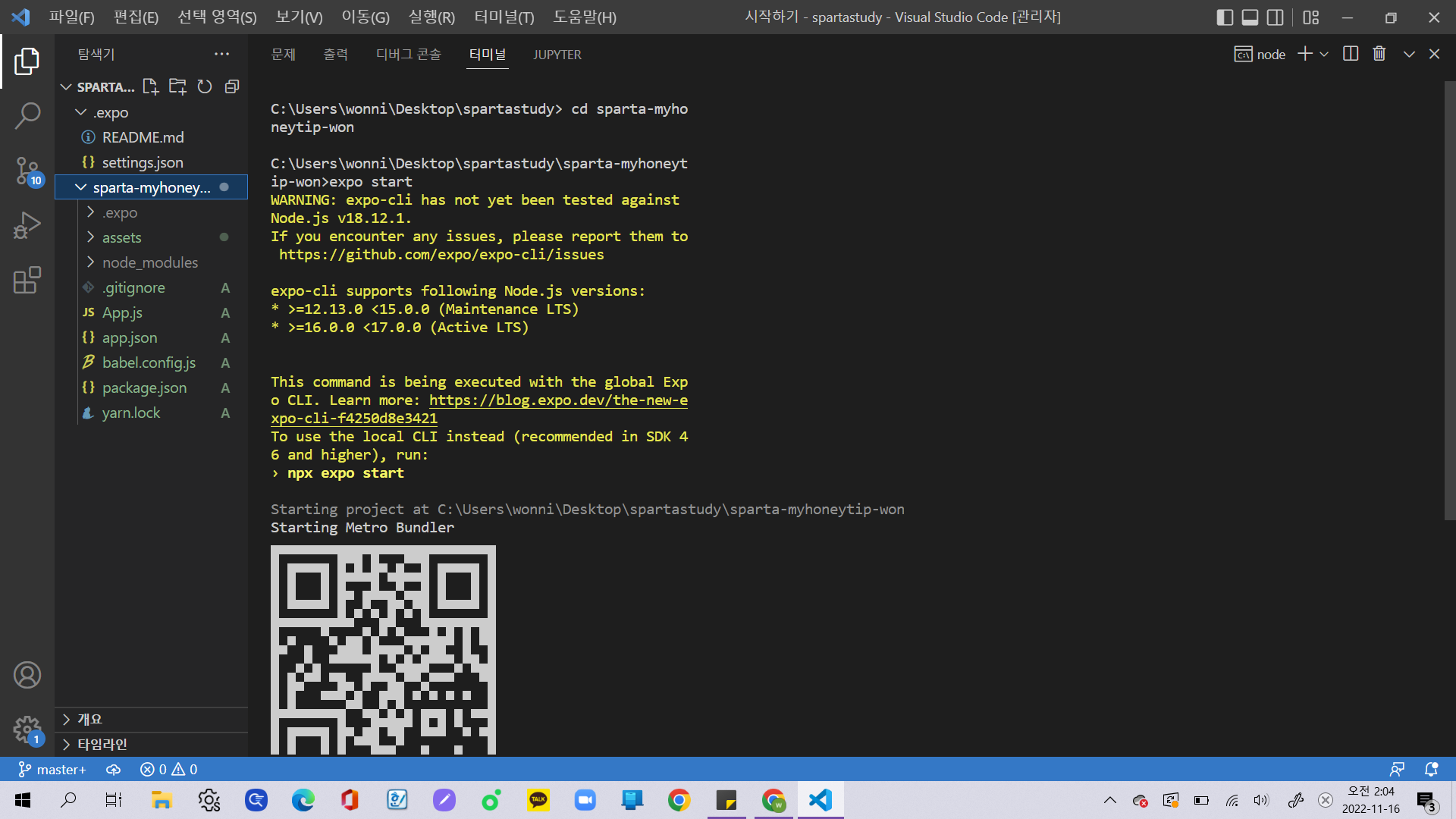The height and width of the screenshot is (819, 1456).
Task: Switch to the 문제 problems tab
Action: 284,54
